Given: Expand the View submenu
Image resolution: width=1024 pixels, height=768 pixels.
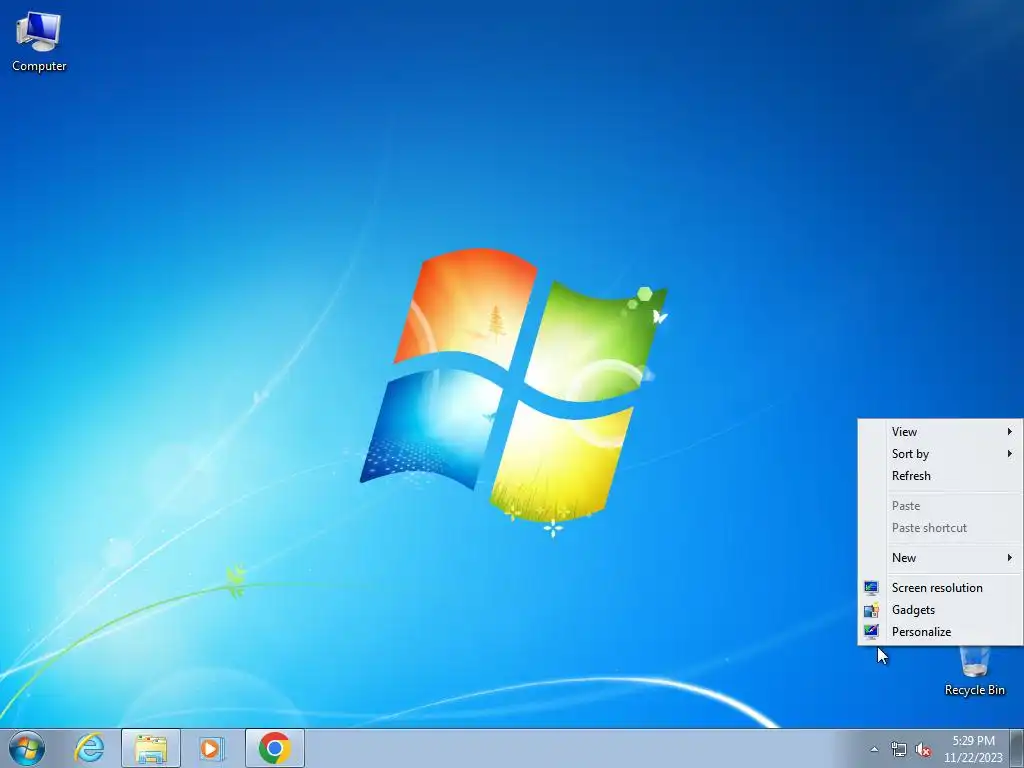Looking at the screenshot, I should [940, 432].
